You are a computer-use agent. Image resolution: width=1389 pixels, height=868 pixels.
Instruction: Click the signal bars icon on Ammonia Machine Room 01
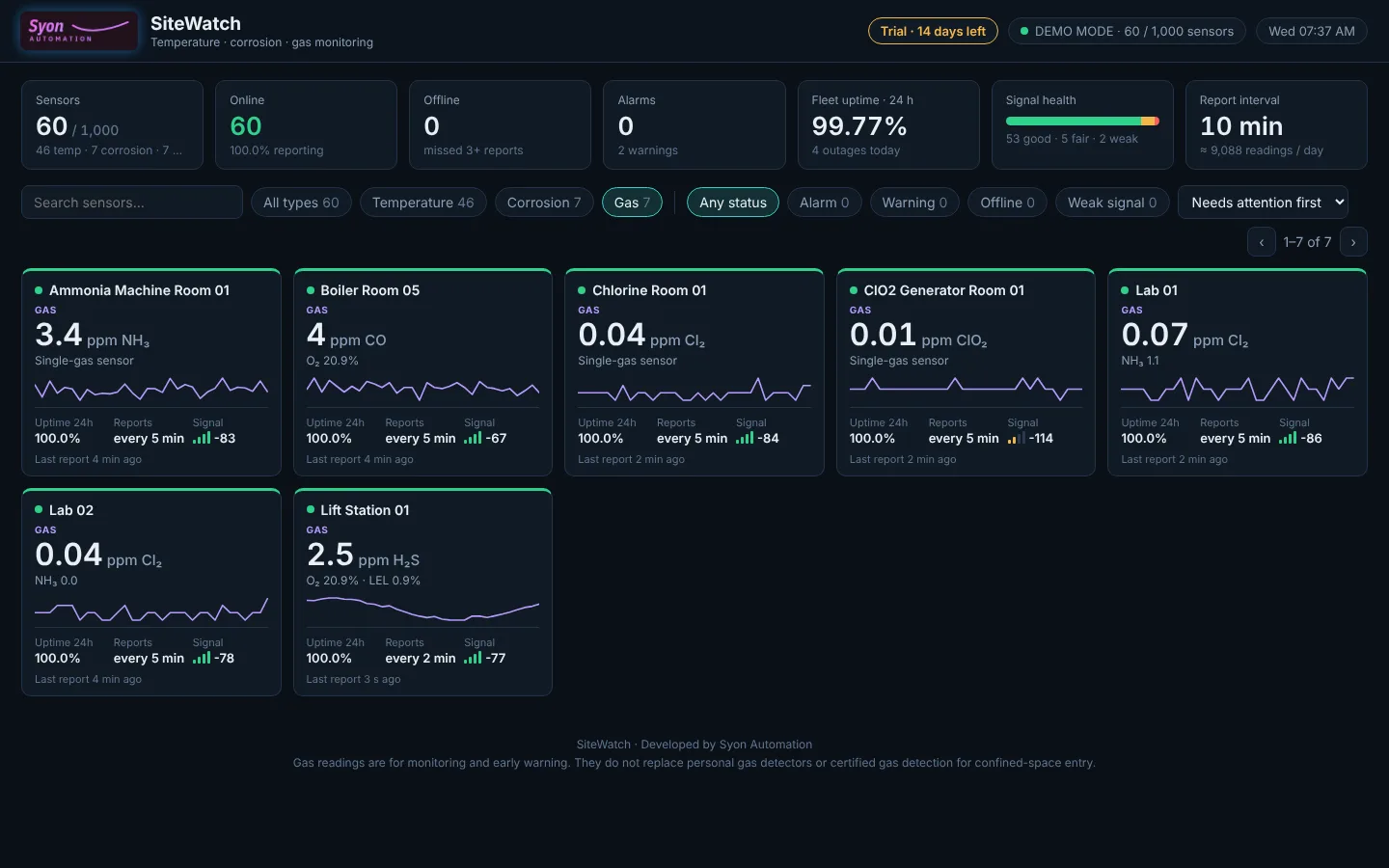click(x=202, y=438)
